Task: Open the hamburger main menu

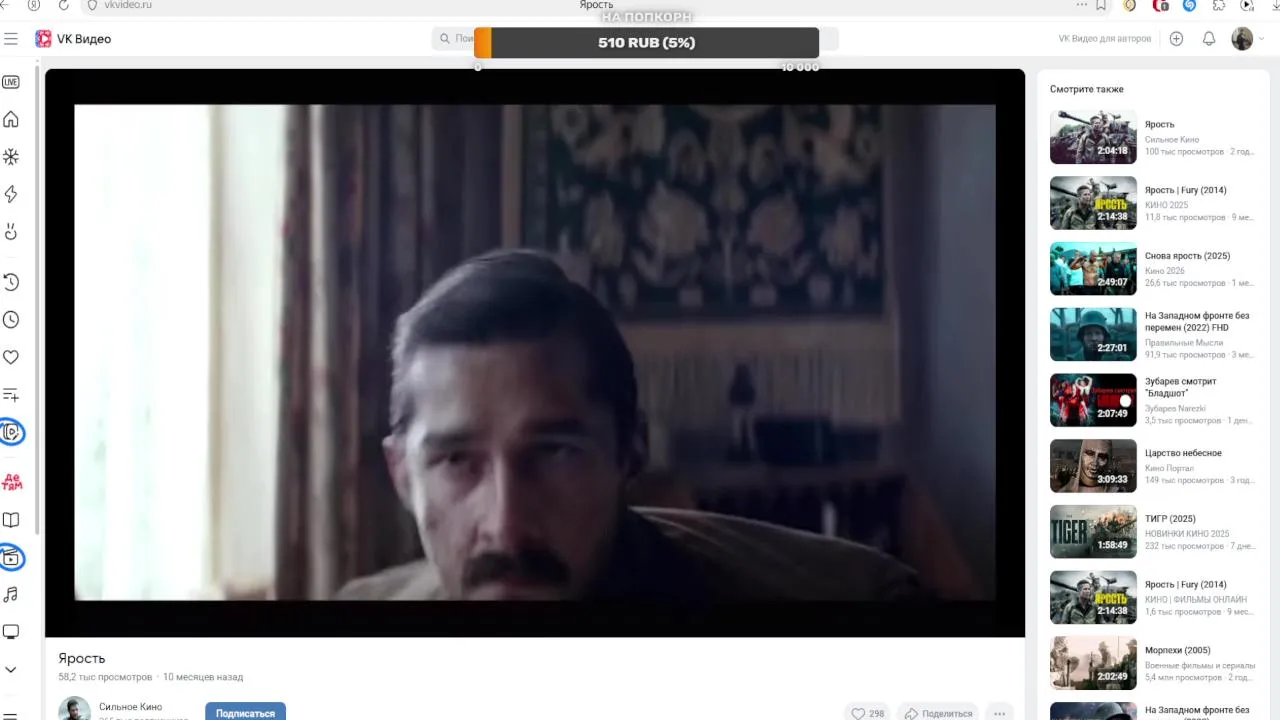Action: (11, 39)
